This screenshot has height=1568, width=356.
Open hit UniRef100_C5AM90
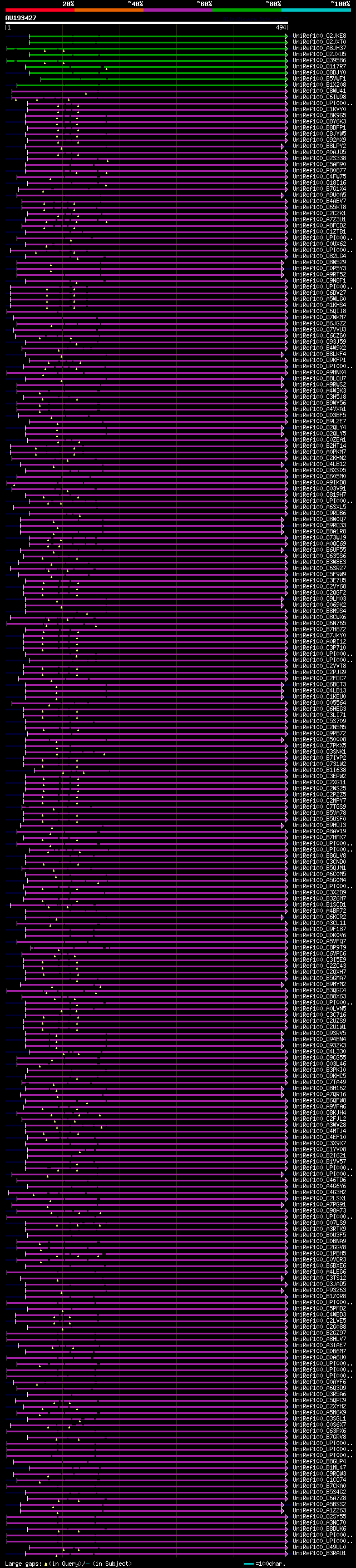tap(319, 164)
